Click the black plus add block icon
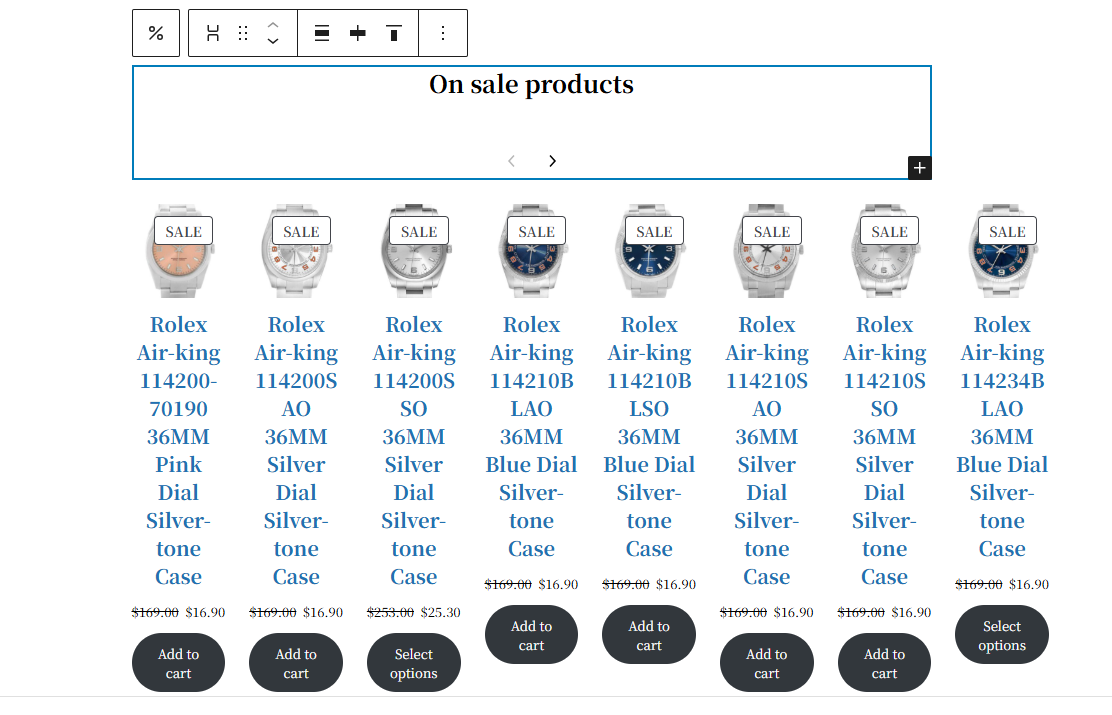Image resolution: width=1112 pixels, height=715 pixels. tap(919, 167)
